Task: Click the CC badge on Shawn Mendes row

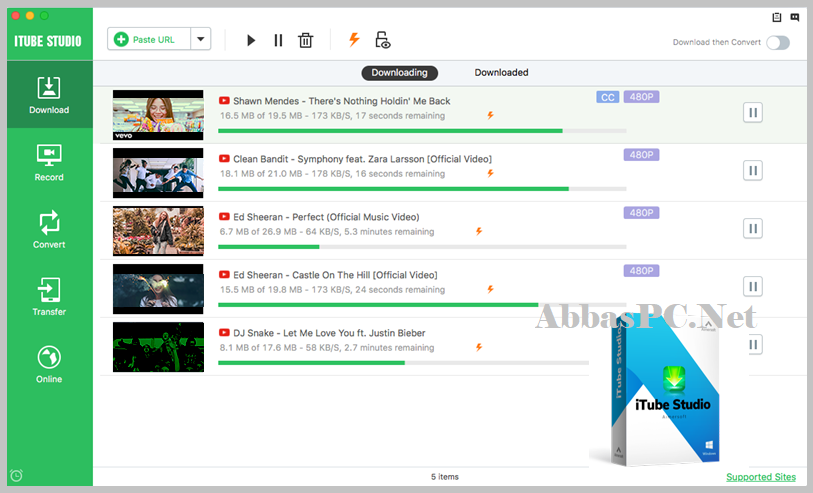Action: (x=608, y=97)
